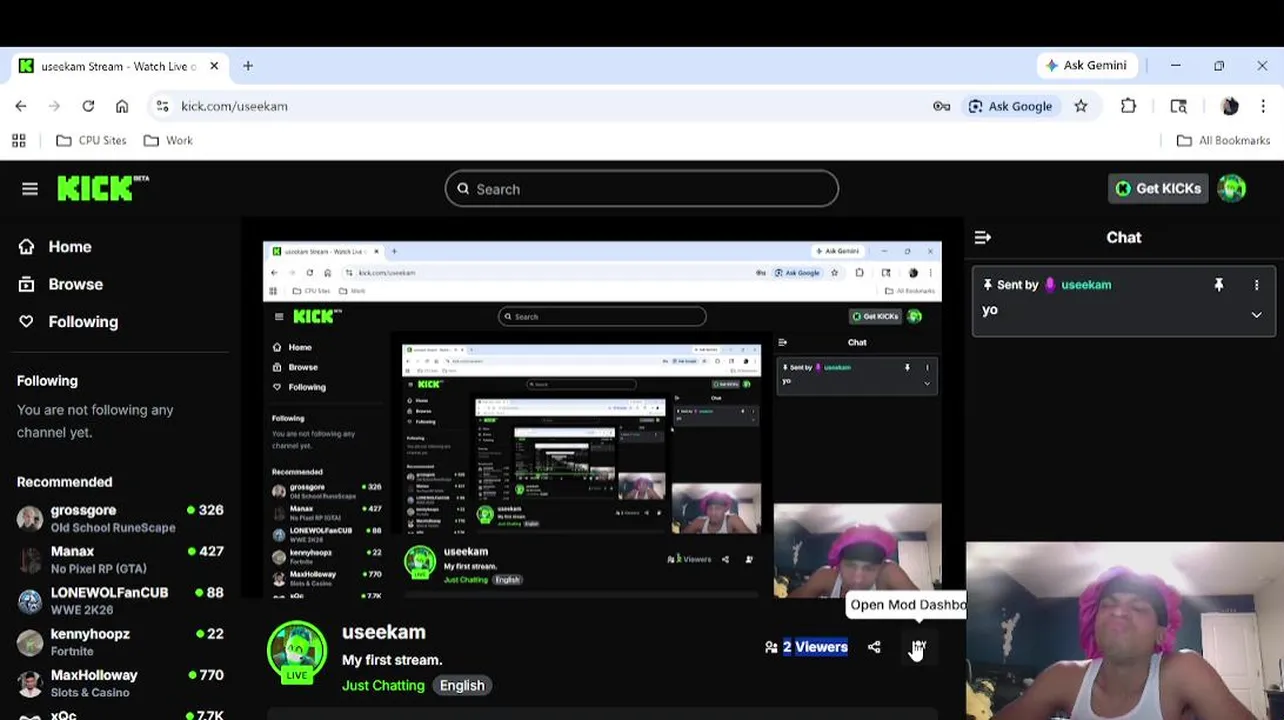Open Chrome profile avatar
This screenshot has width=1284, height=720.
pyautogui.click(x=1230, y=106)
